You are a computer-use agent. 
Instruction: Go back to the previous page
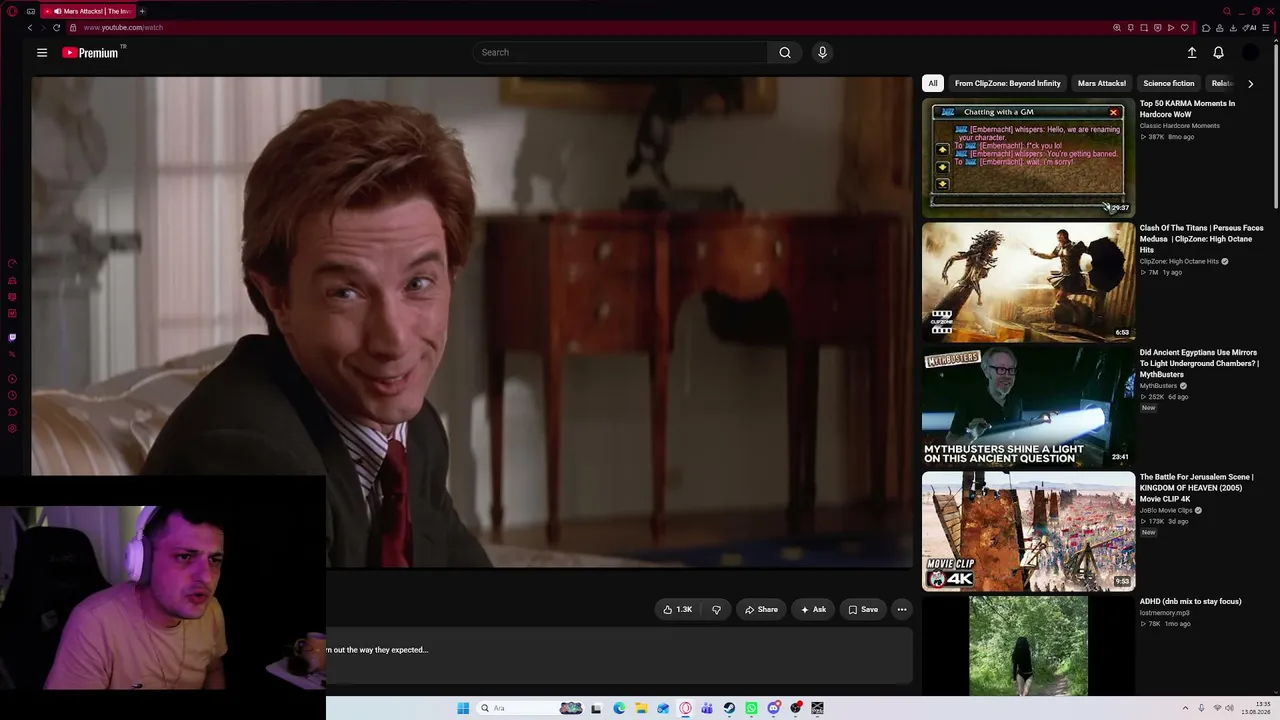coord(30,28)
